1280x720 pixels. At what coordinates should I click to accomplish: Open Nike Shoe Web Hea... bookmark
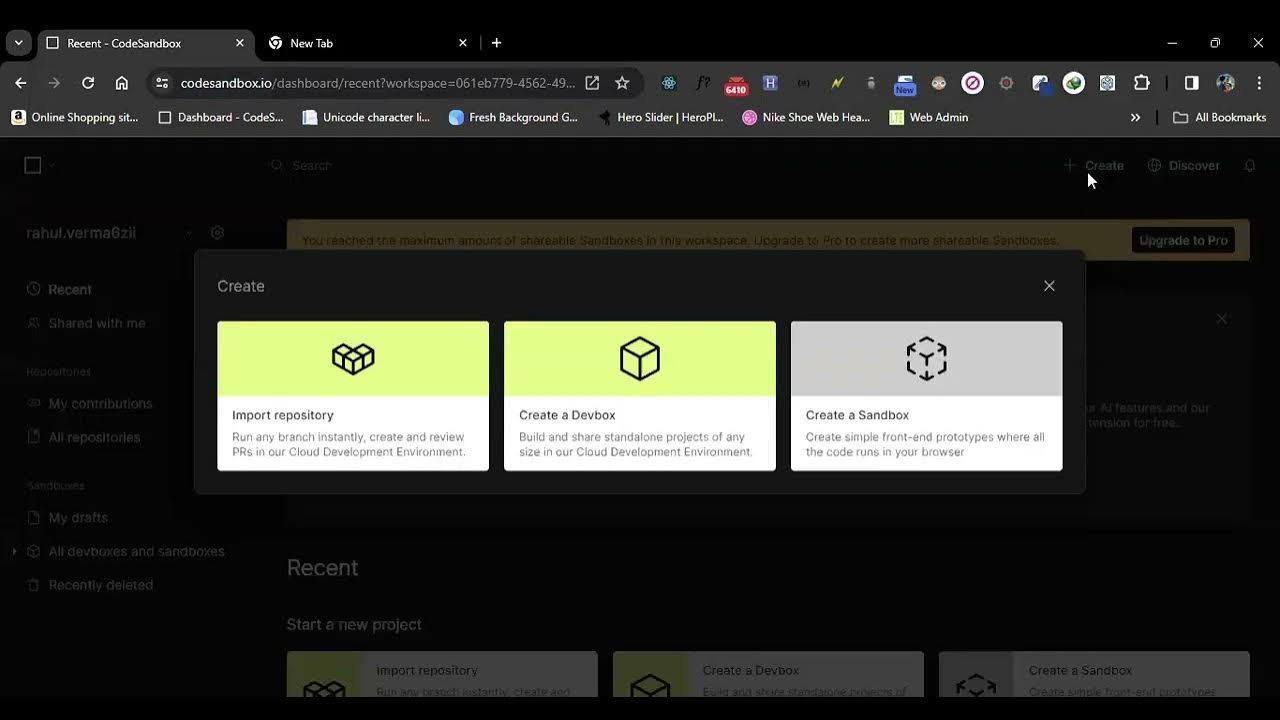click(x=806, y=117)
